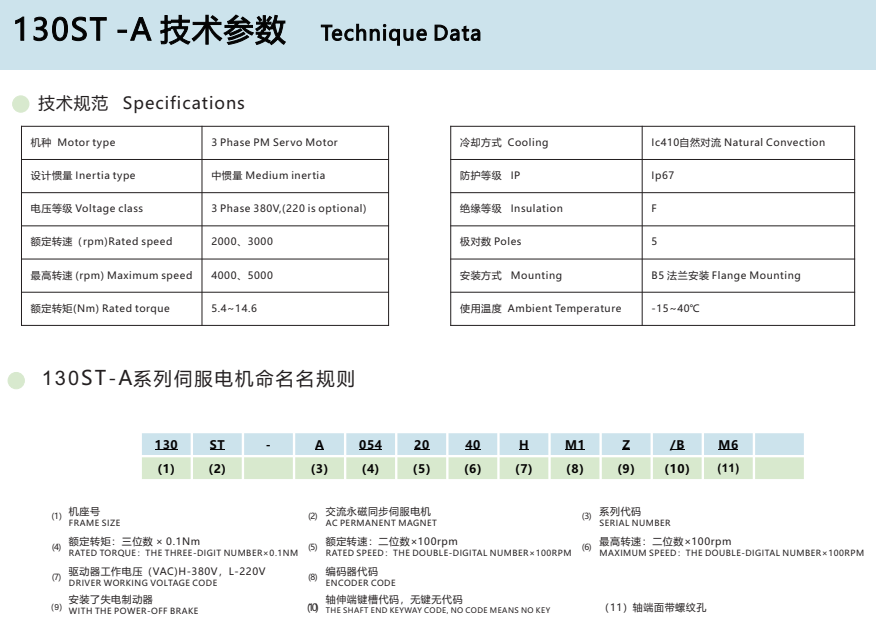
Task: Click the "3 Phase PM Servo Motor" cell
Action: 274,143
